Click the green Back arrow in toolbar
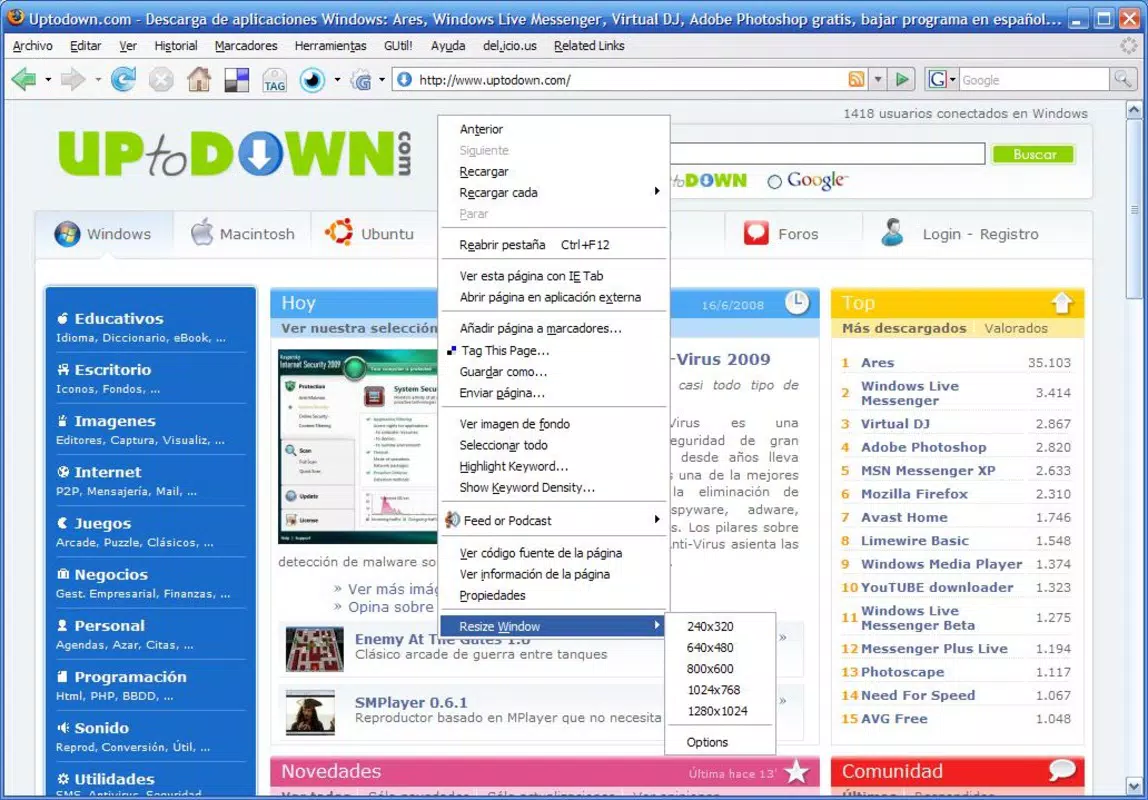1148x800 pixels. [23, 79]
